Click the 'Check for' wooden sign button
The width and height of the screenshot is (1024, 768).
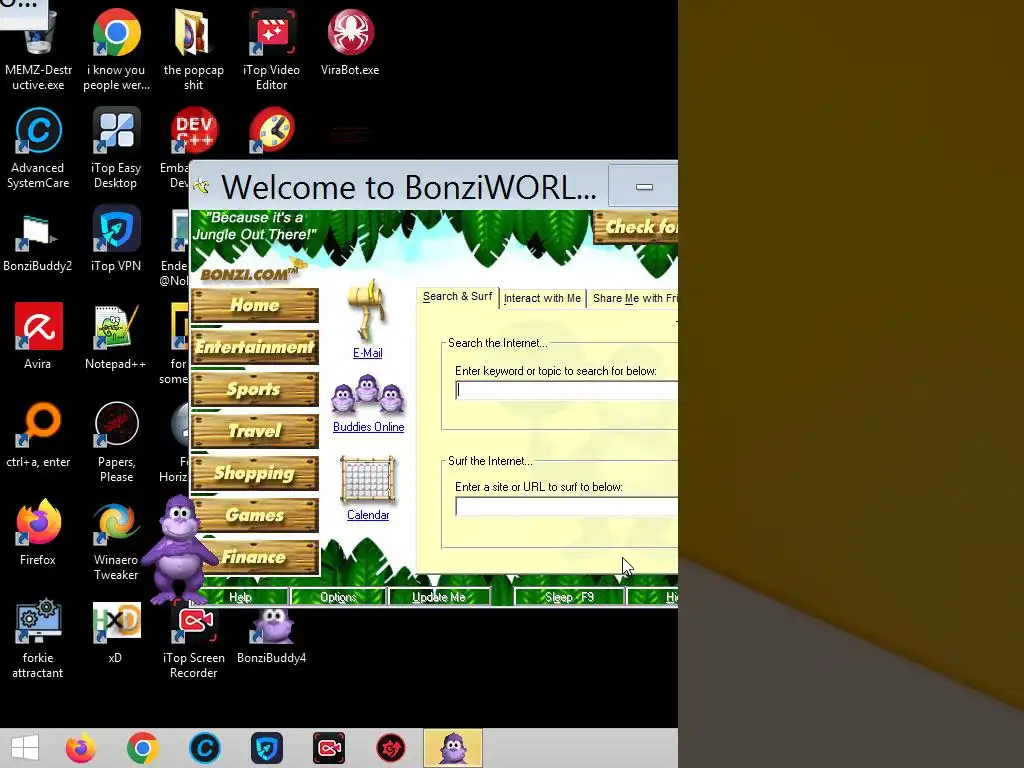point(635,227)
